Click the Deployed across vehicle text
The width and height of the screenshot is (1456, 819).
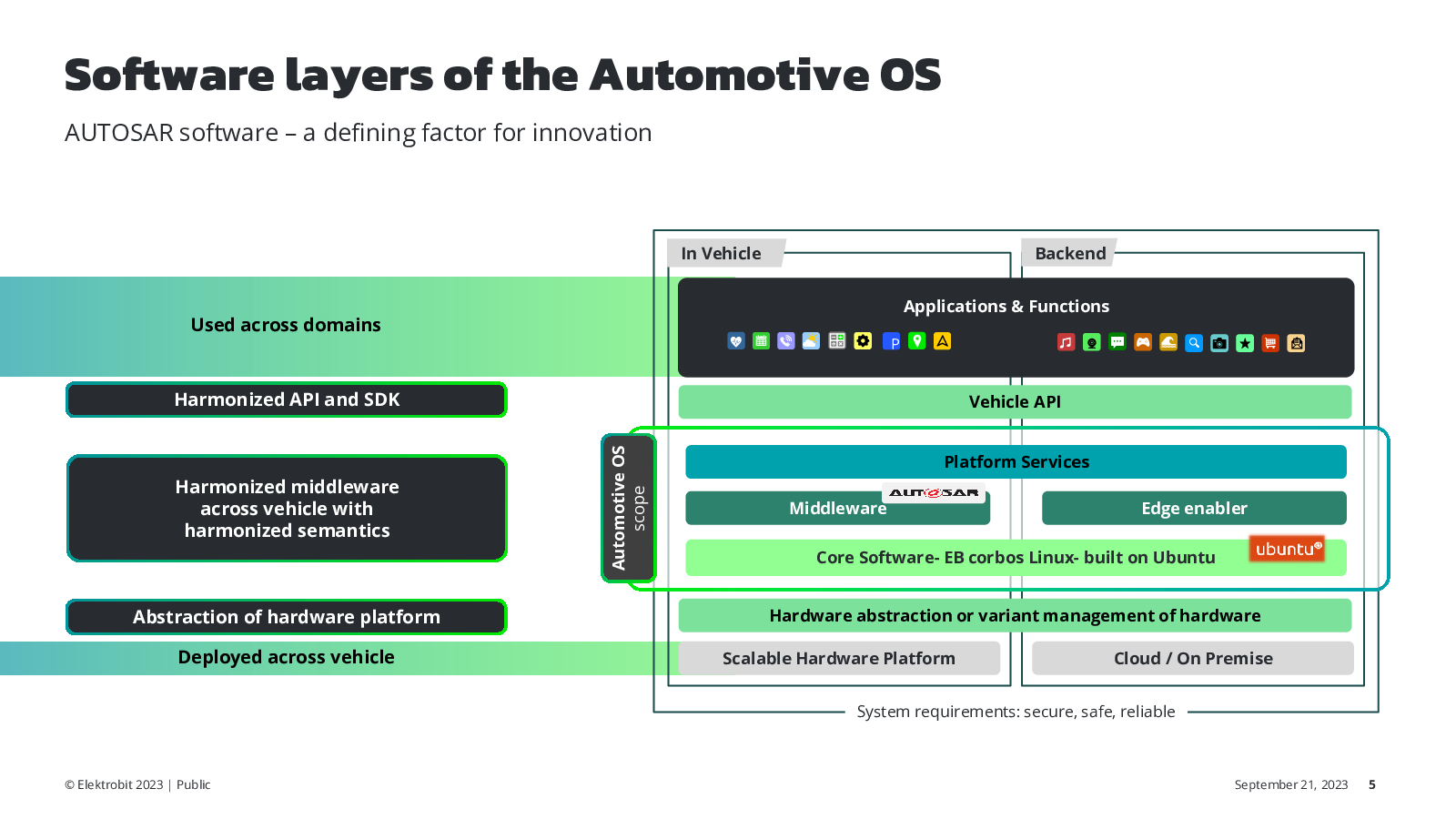pyautogui.click(x=286, y=657)
